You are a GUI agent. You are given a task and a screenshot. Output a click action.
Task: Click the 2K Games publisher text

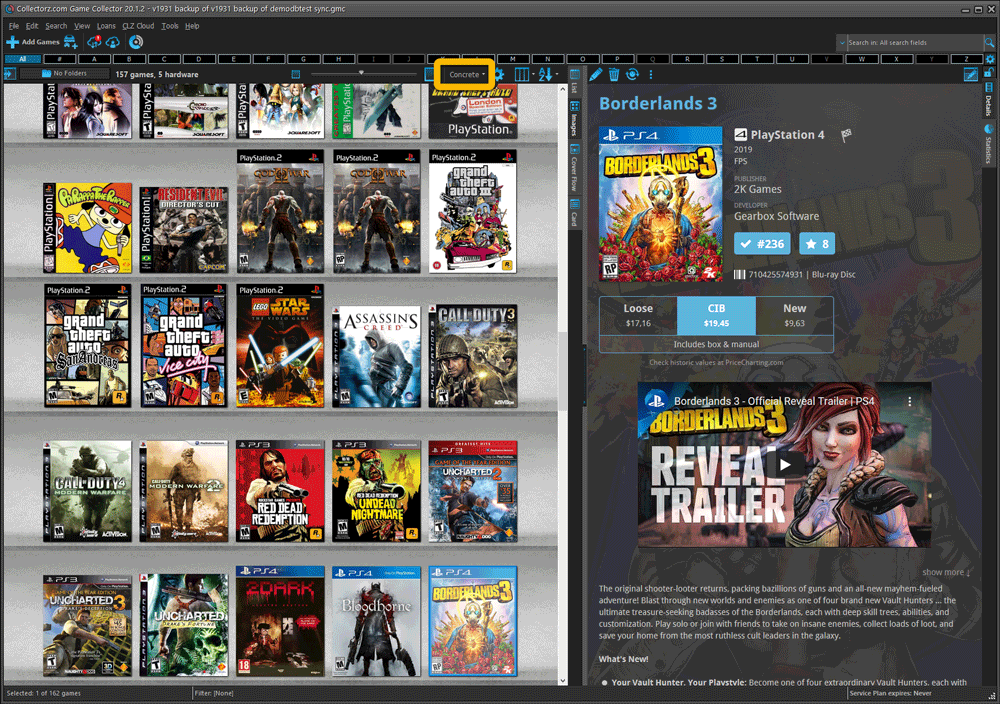pyautogui.click(x=758, y=189)
